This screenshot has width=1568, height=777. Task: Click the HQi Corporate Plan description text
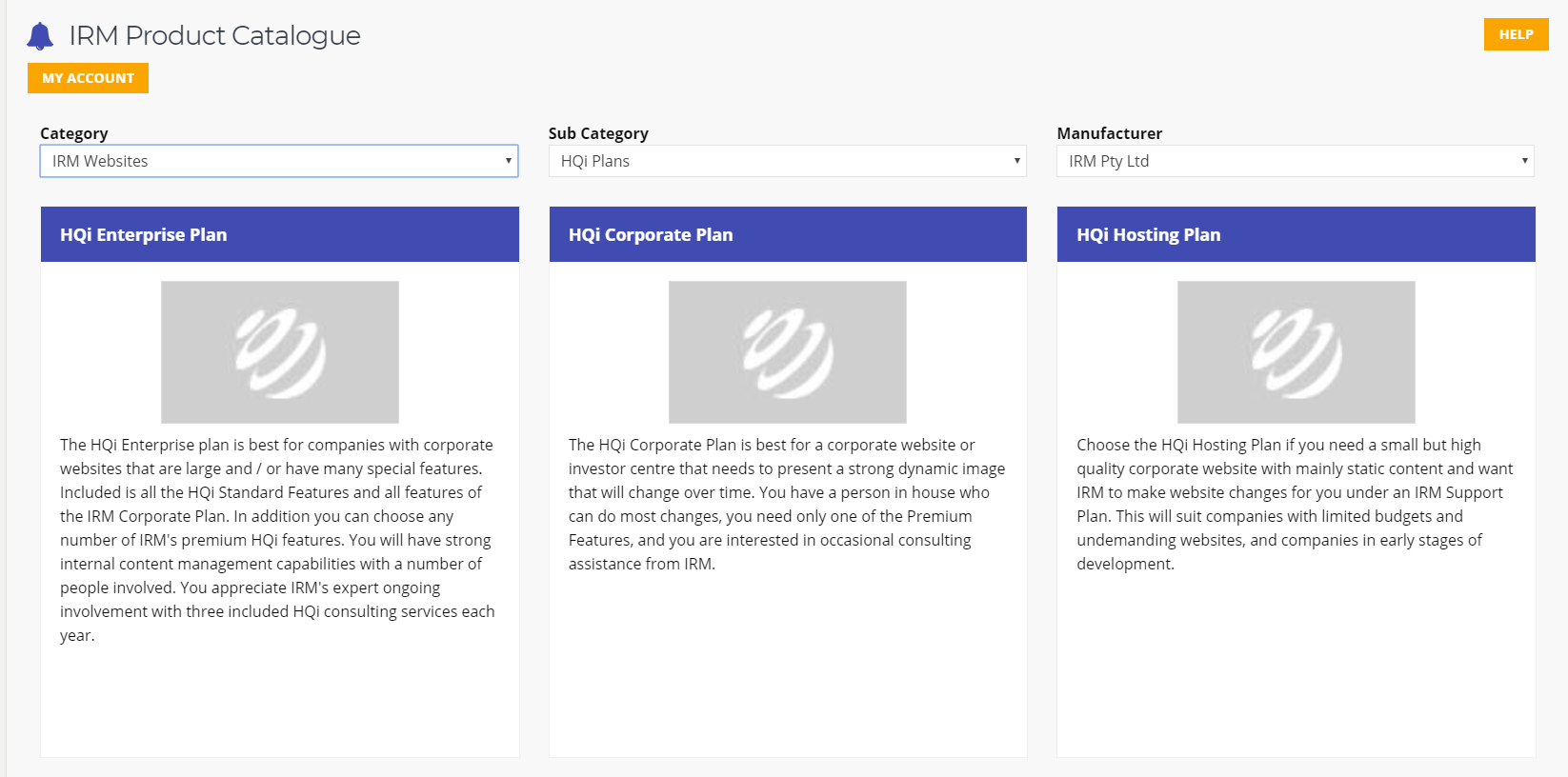(x=787, y=504)
